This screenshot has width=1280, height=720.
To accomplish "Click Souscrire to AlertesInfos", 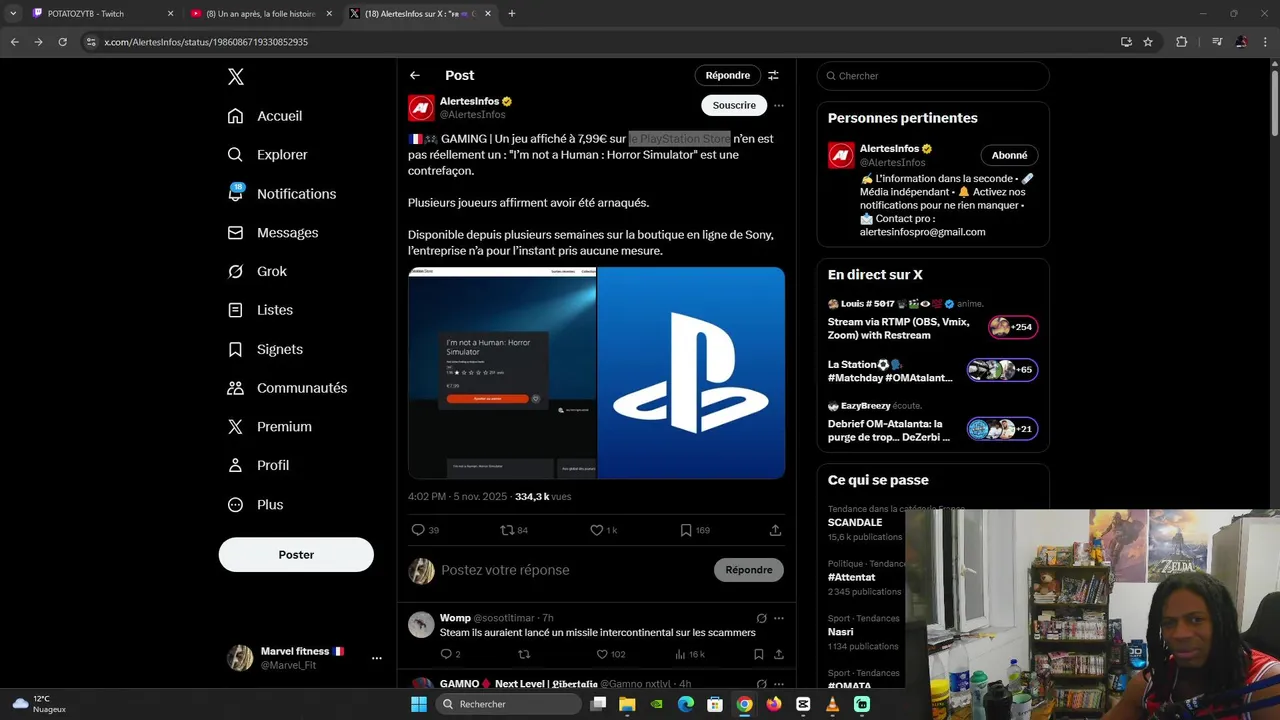I will tap(734, 105).
